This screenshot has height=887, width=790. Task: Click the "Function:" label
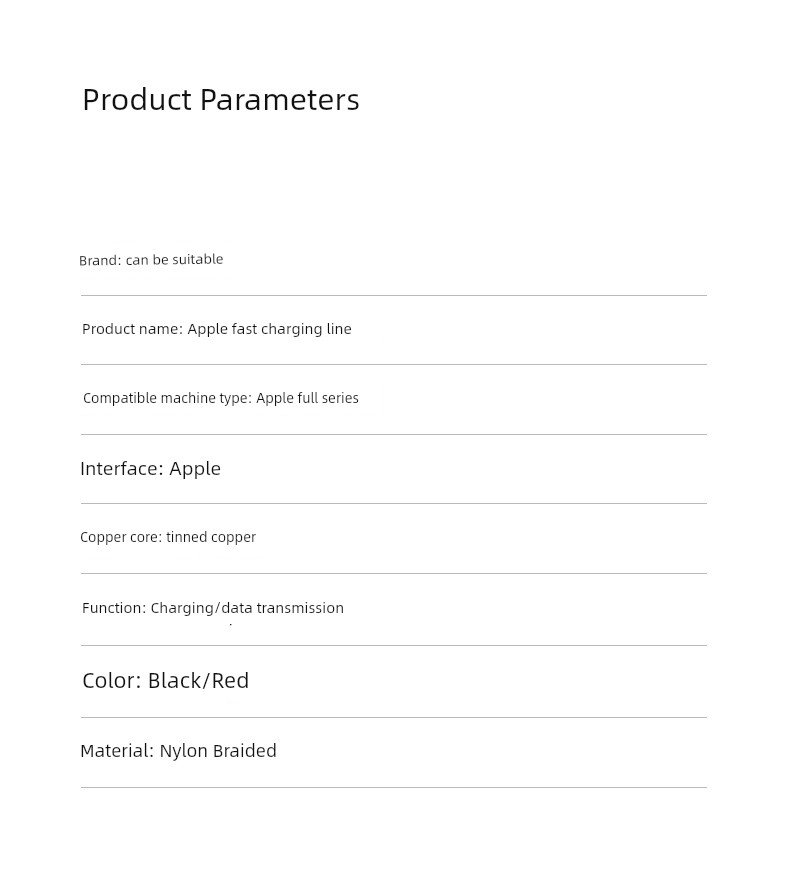click(x=114, y=608)
